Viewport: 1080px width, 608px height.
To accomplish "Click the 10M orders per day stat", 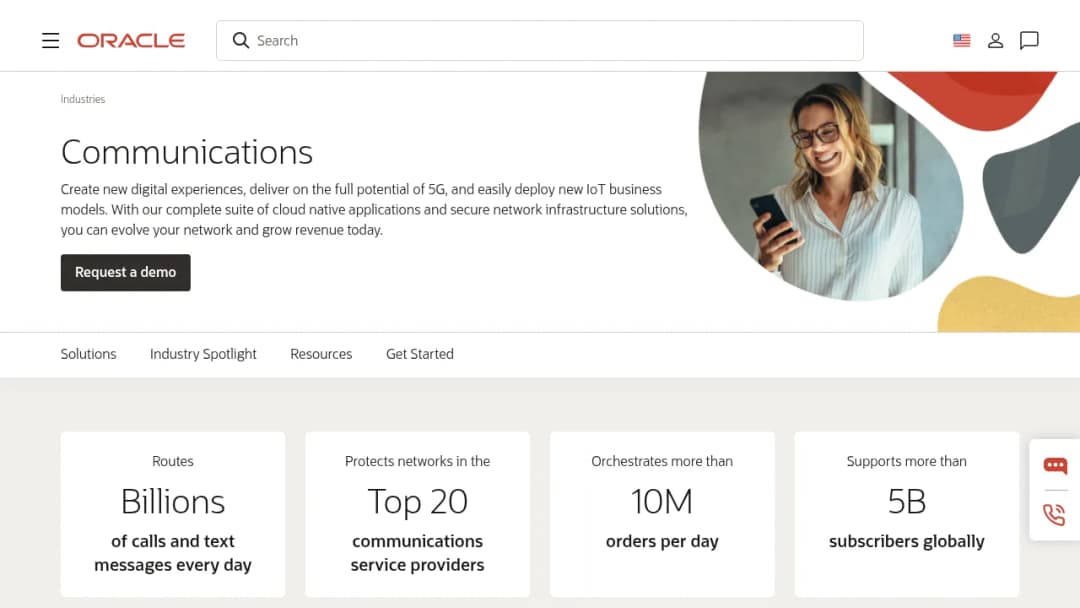I will tap(662, 514).
